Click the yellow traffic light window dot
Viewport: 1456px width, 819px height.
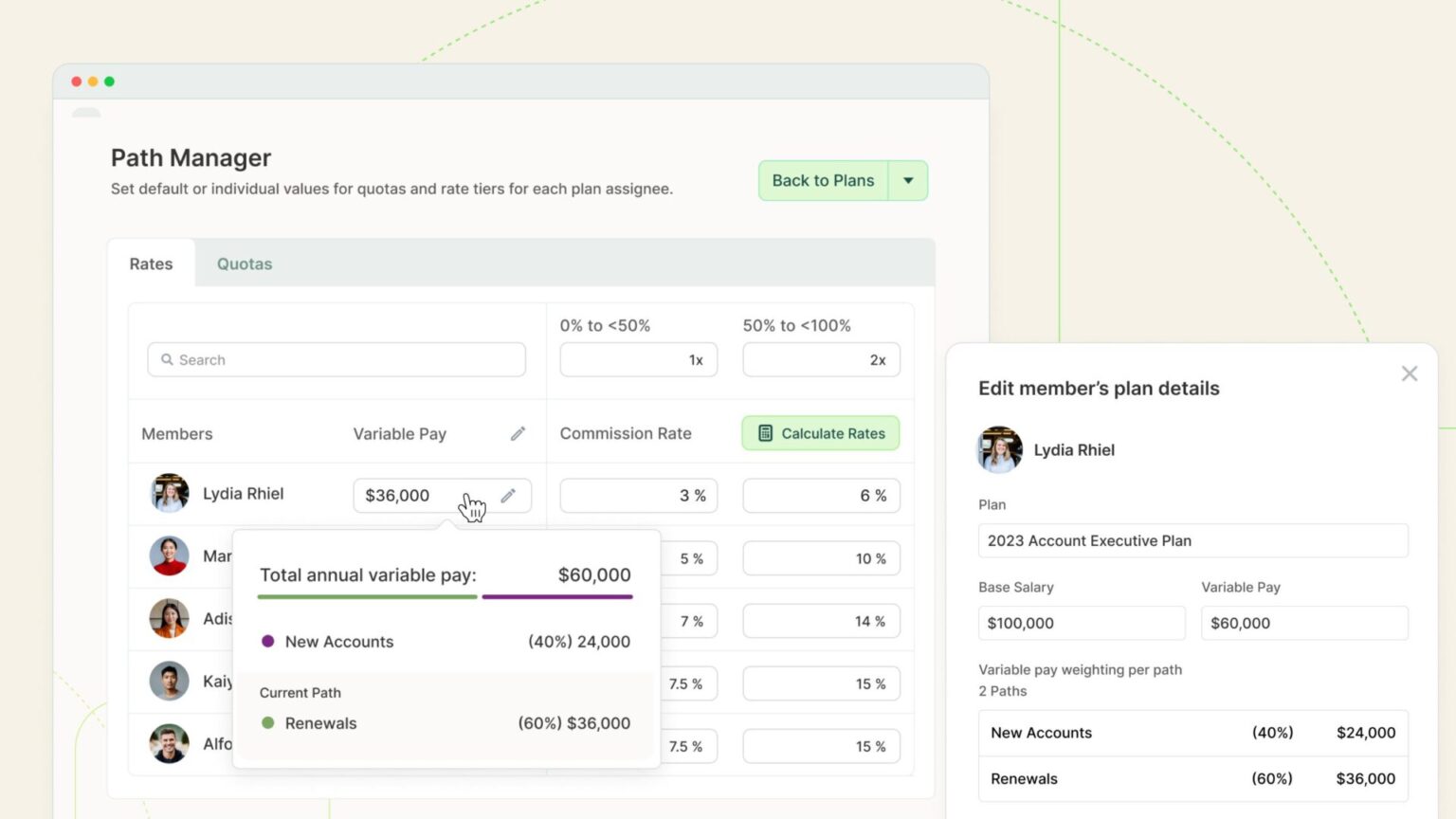click(93, 82)
